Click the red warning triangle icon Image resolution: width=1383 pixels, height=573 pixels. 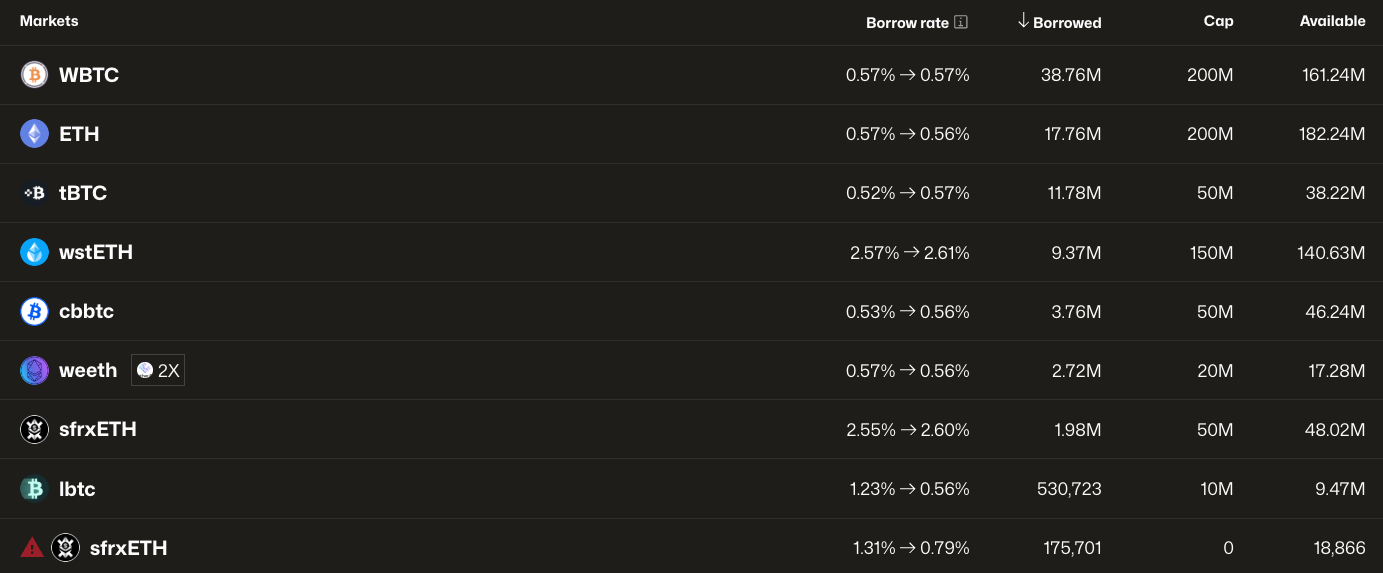coord(32,547)
